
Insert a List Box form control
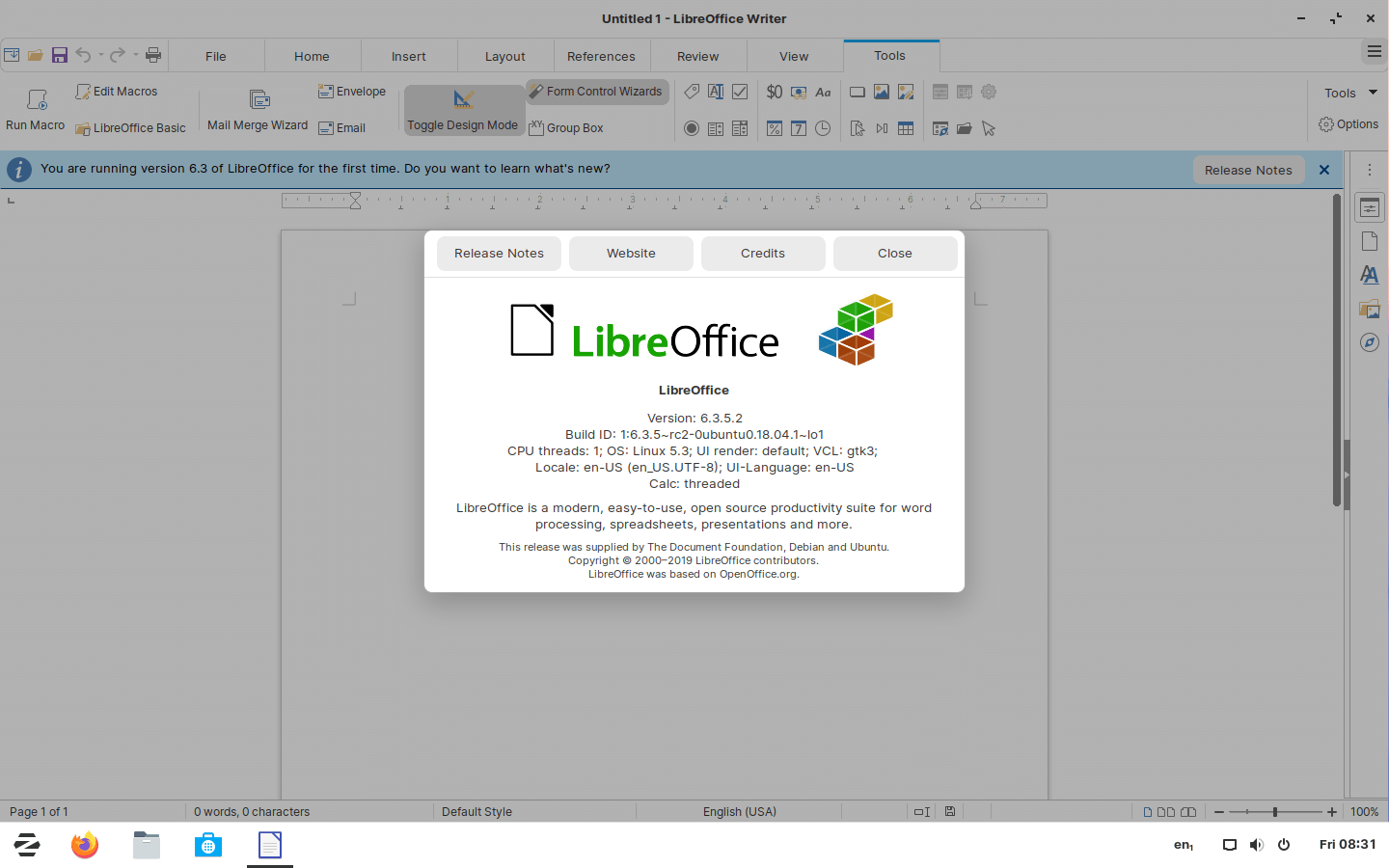coord(716,128)
